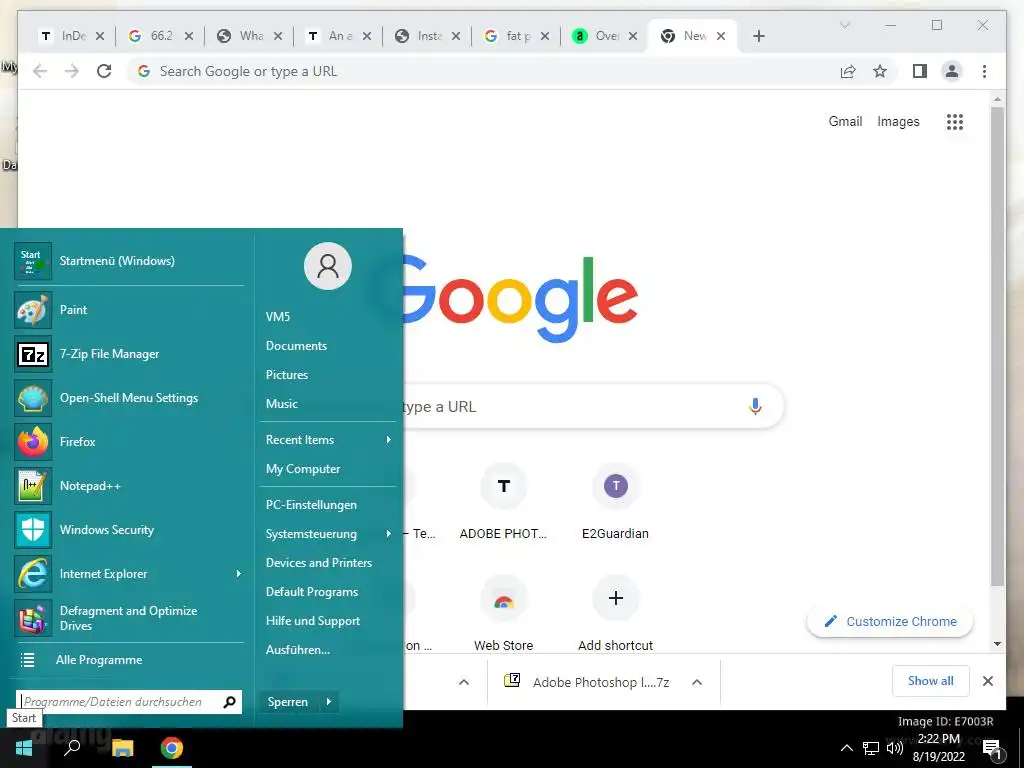Open Gmail link
Image resolution: width=1024 pixels, height=768 pixels.
pyautogui.click(x=845, y=121)
